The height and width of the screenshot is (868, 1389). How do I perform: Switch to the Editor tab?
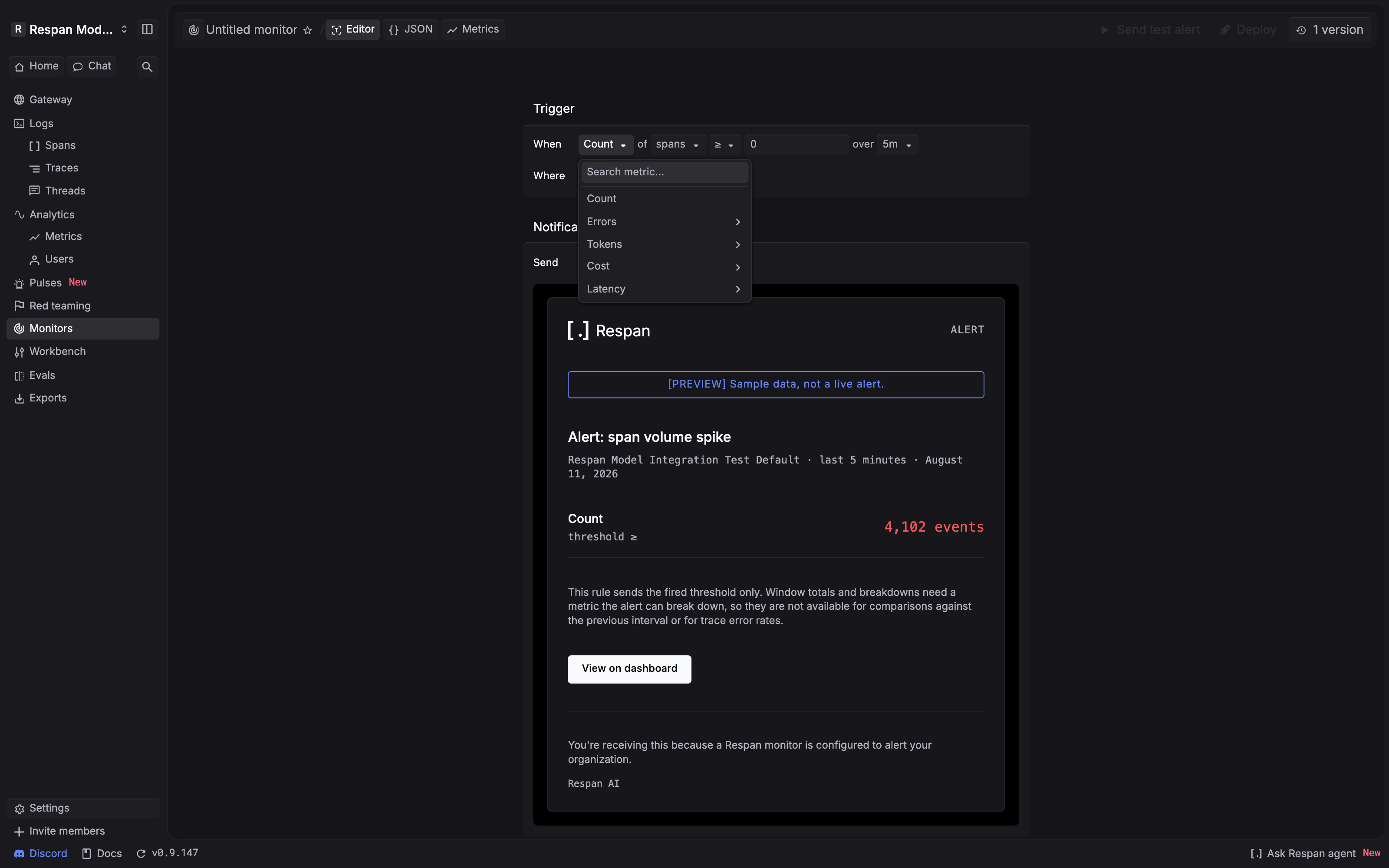coord(352,29)
